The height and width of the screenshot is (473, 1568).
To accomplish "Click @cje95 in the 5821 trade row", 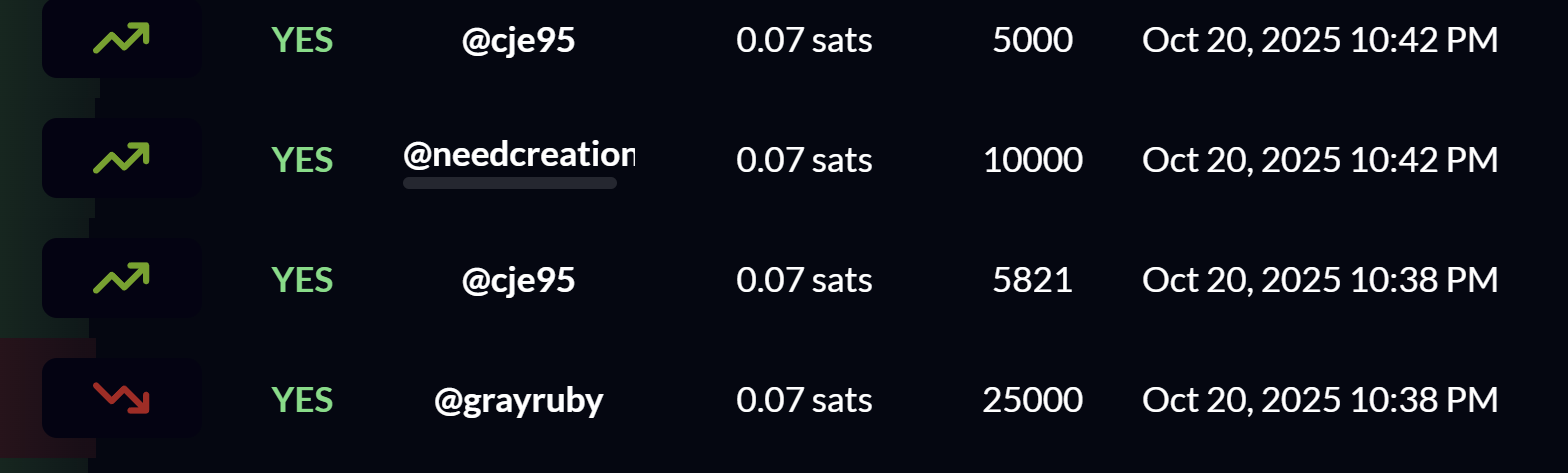I will coord(518,281).
